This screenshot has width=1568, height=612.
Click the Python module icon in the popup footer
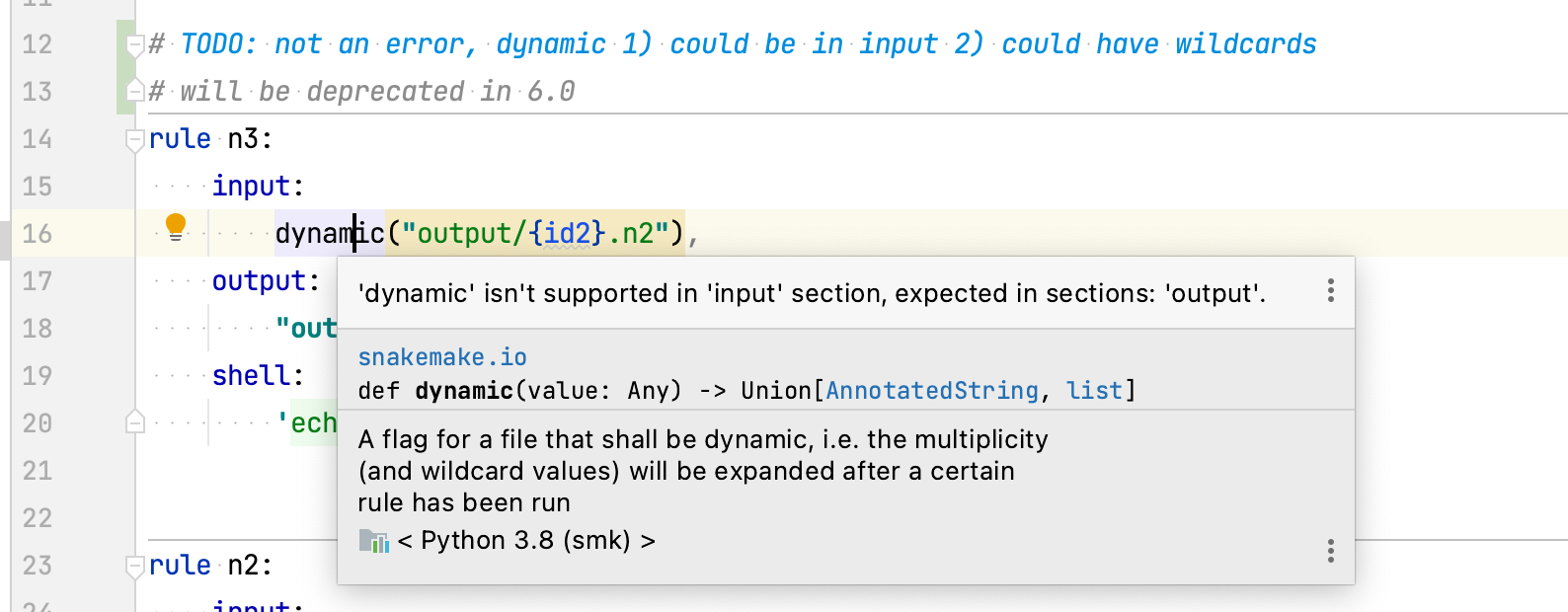pyautogui.click(x=374, y=541)
